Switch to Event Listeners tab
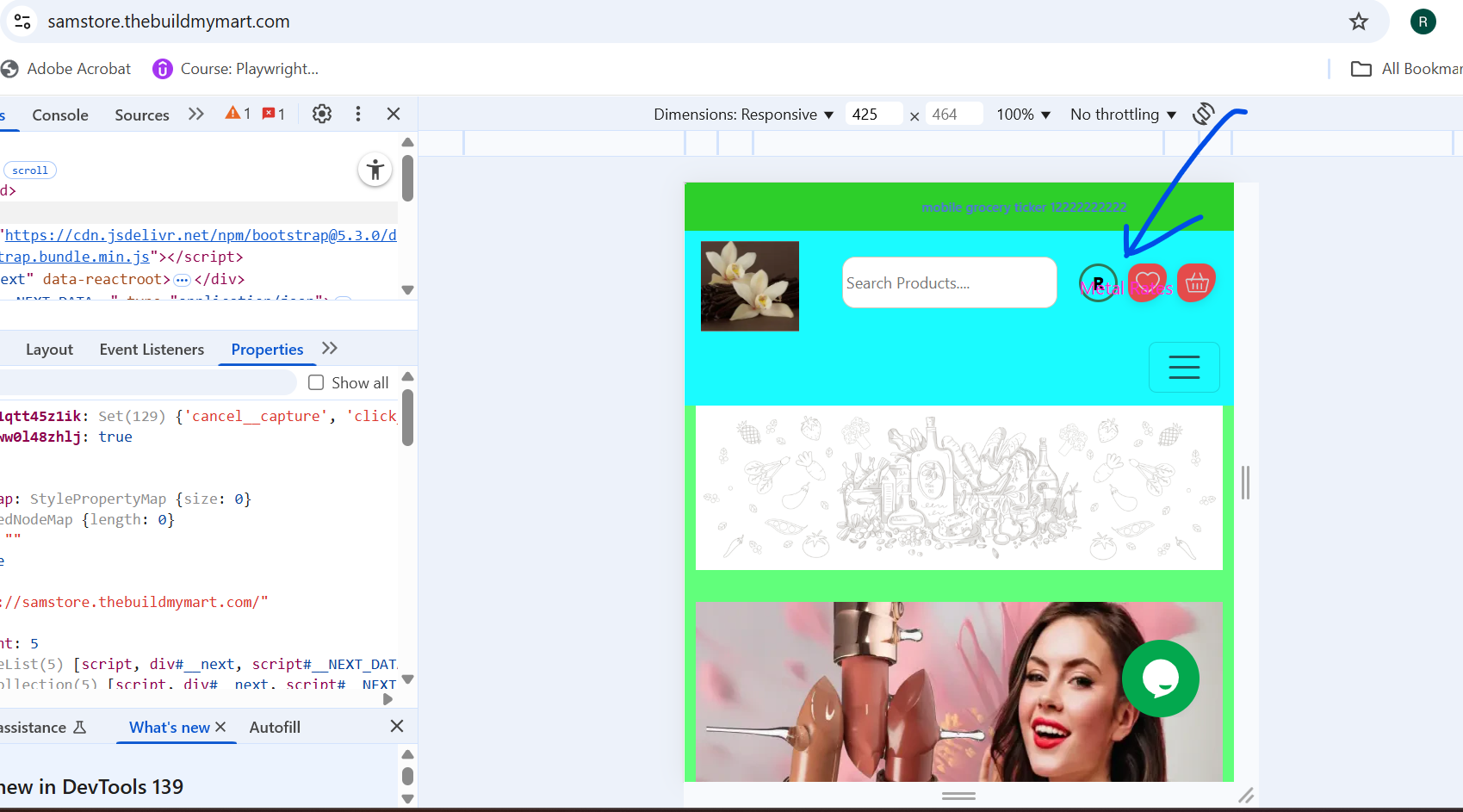 pos(152,350)
